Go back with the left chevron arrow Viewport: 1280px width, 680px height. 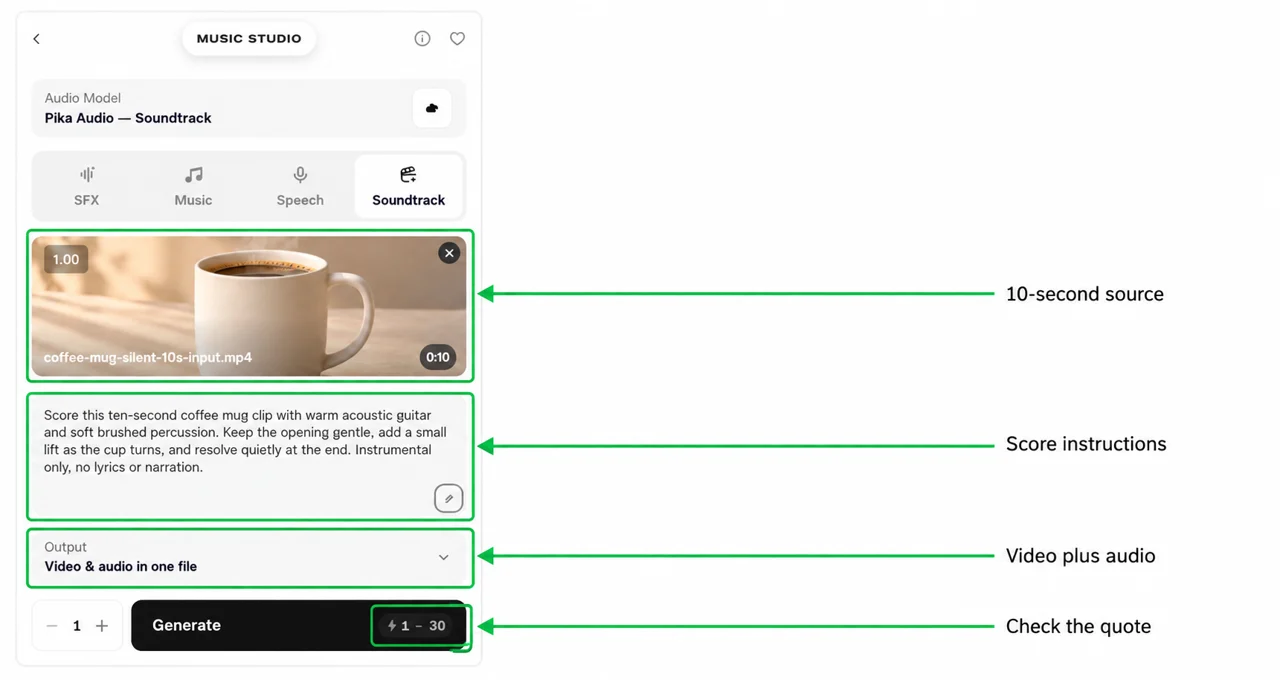(37, 39)
